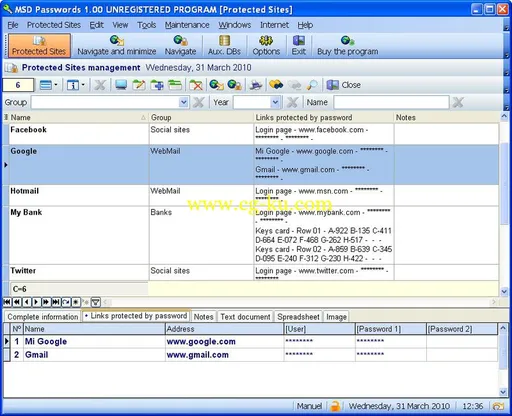Screen dimensions: 512x416
Task: Open the File menu
Action: [13, 25]
